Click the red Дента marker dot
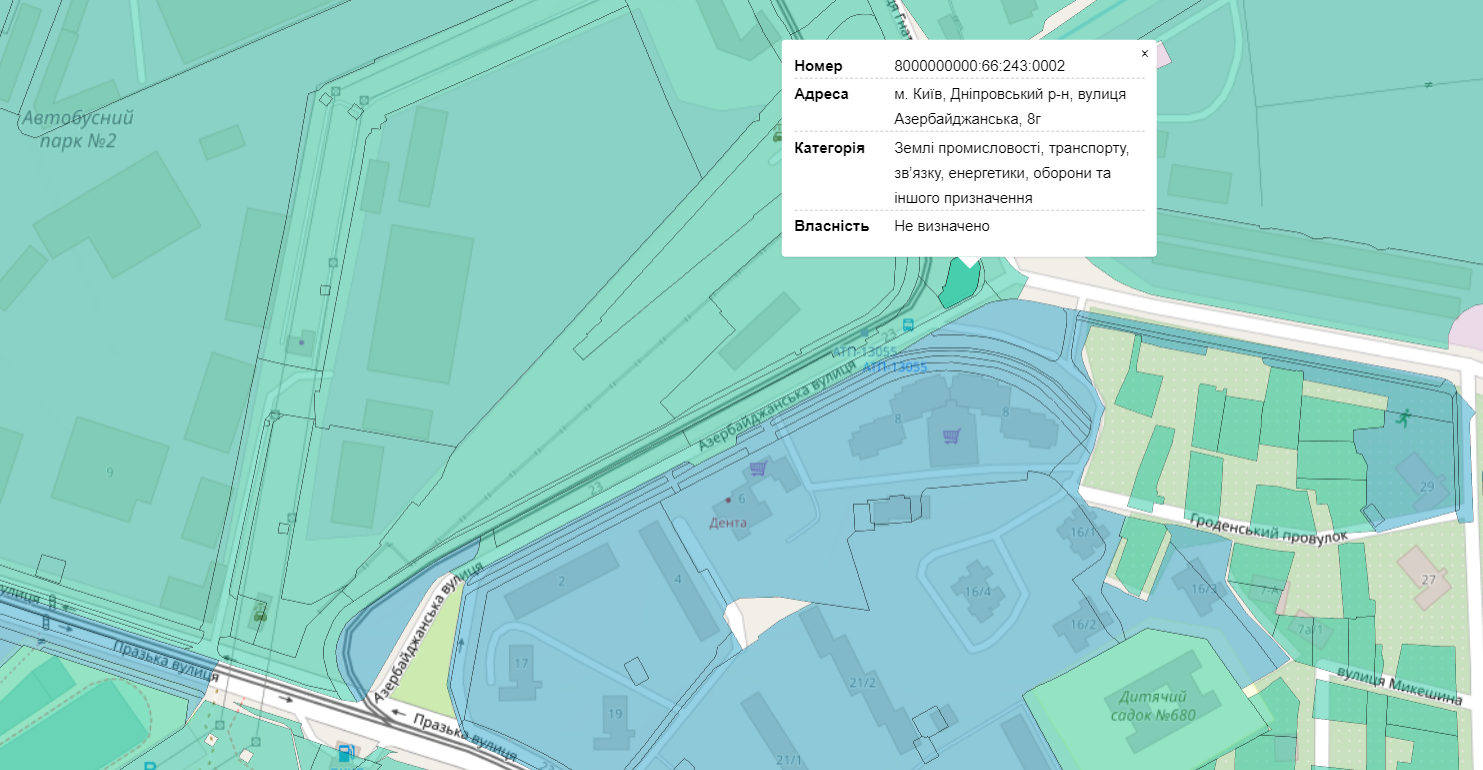 point(728,499)
